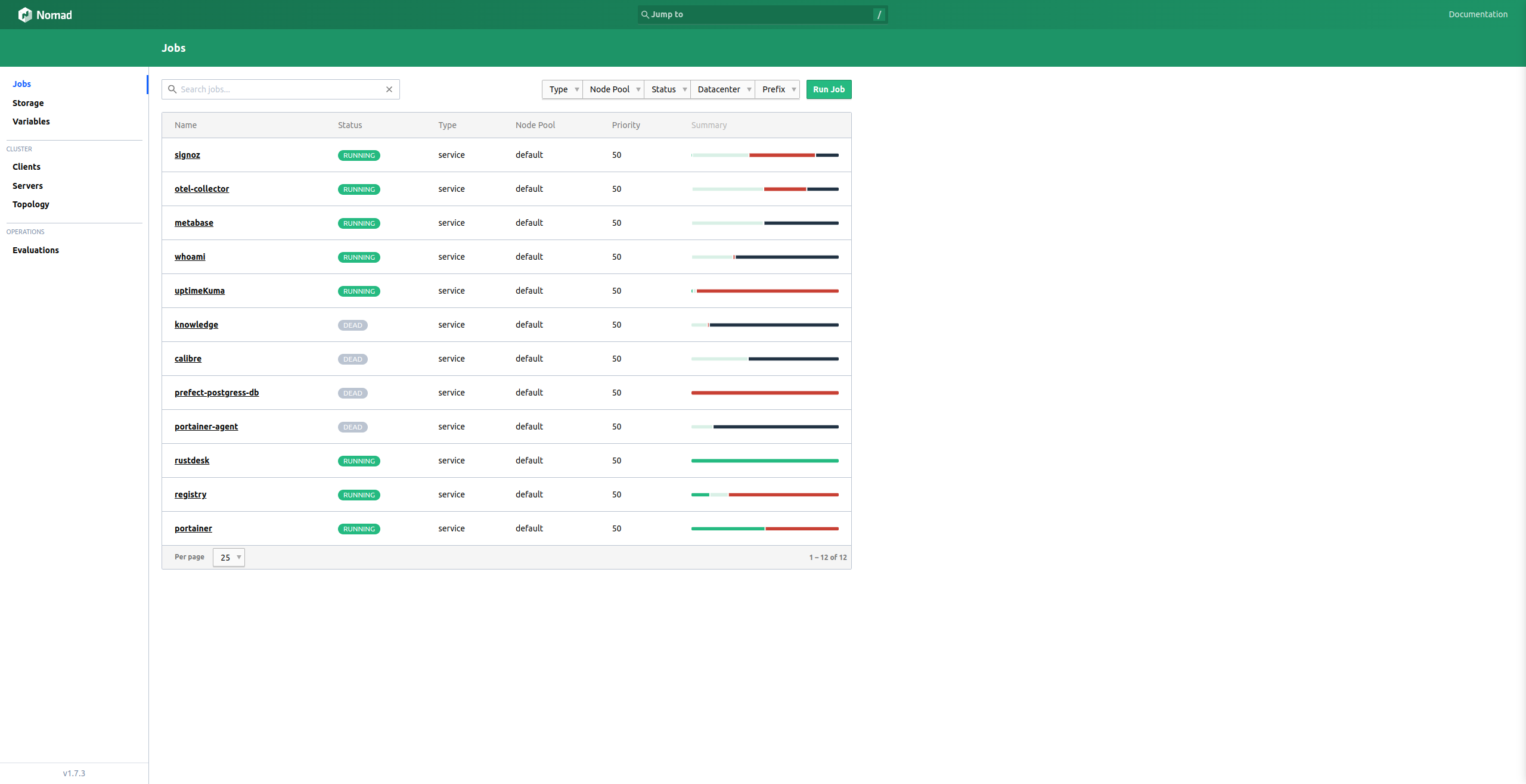Screen dimensions: 1526x784
Task: Click the search jobs magnifier icon
Action: pyautogui.click(x=172, y=89)
